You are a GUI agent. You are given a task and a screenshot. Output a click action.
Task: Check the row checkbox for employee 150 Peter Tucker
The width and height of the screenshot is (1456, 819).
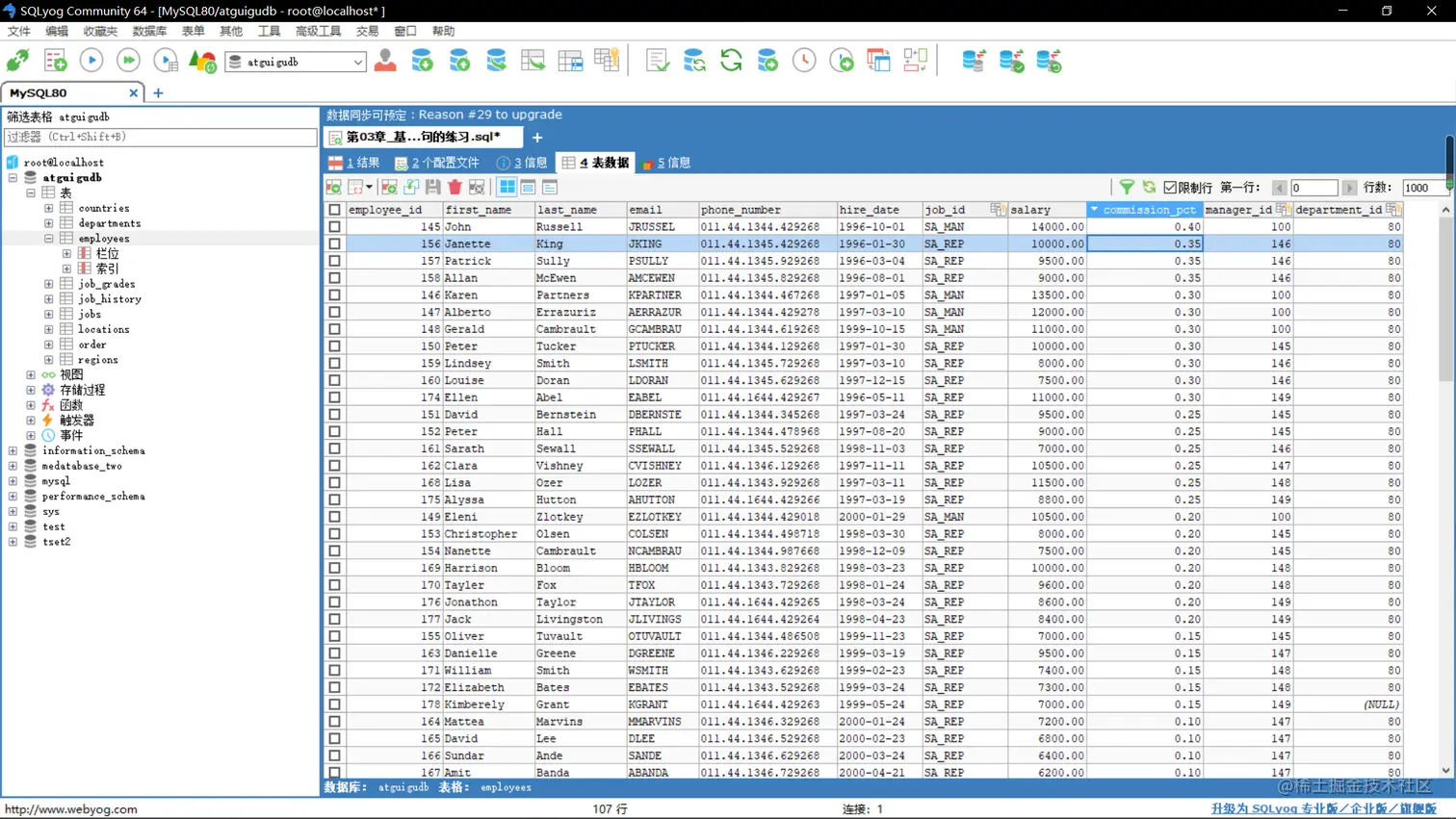click(x=335, y=346)
